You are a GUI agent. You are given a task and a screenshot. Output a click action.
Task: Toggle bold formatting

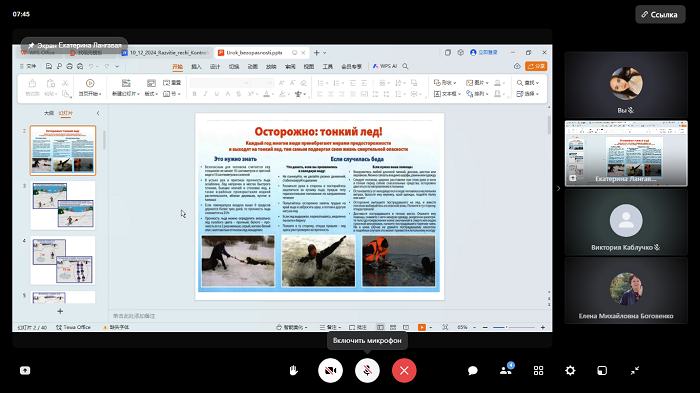coord(194,94)
